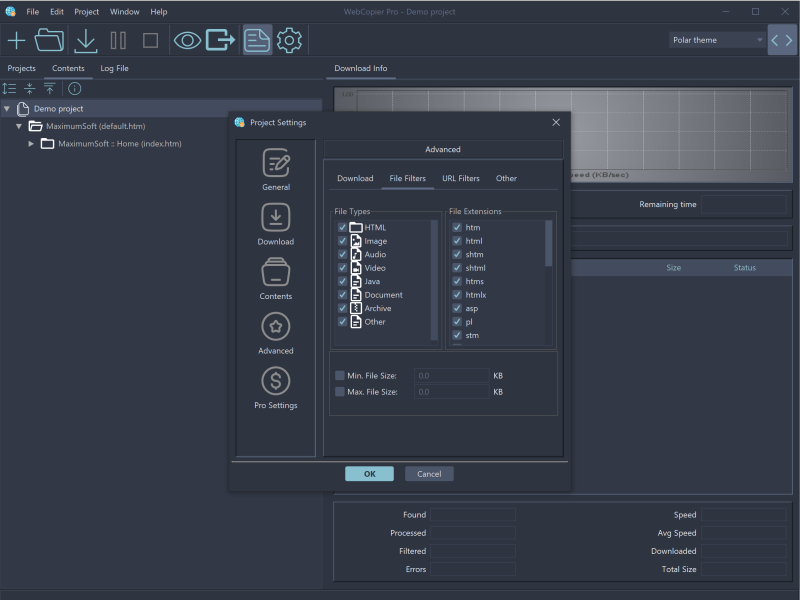
Task: Select the Download Info tab
Action: click(x=361, y=68)
